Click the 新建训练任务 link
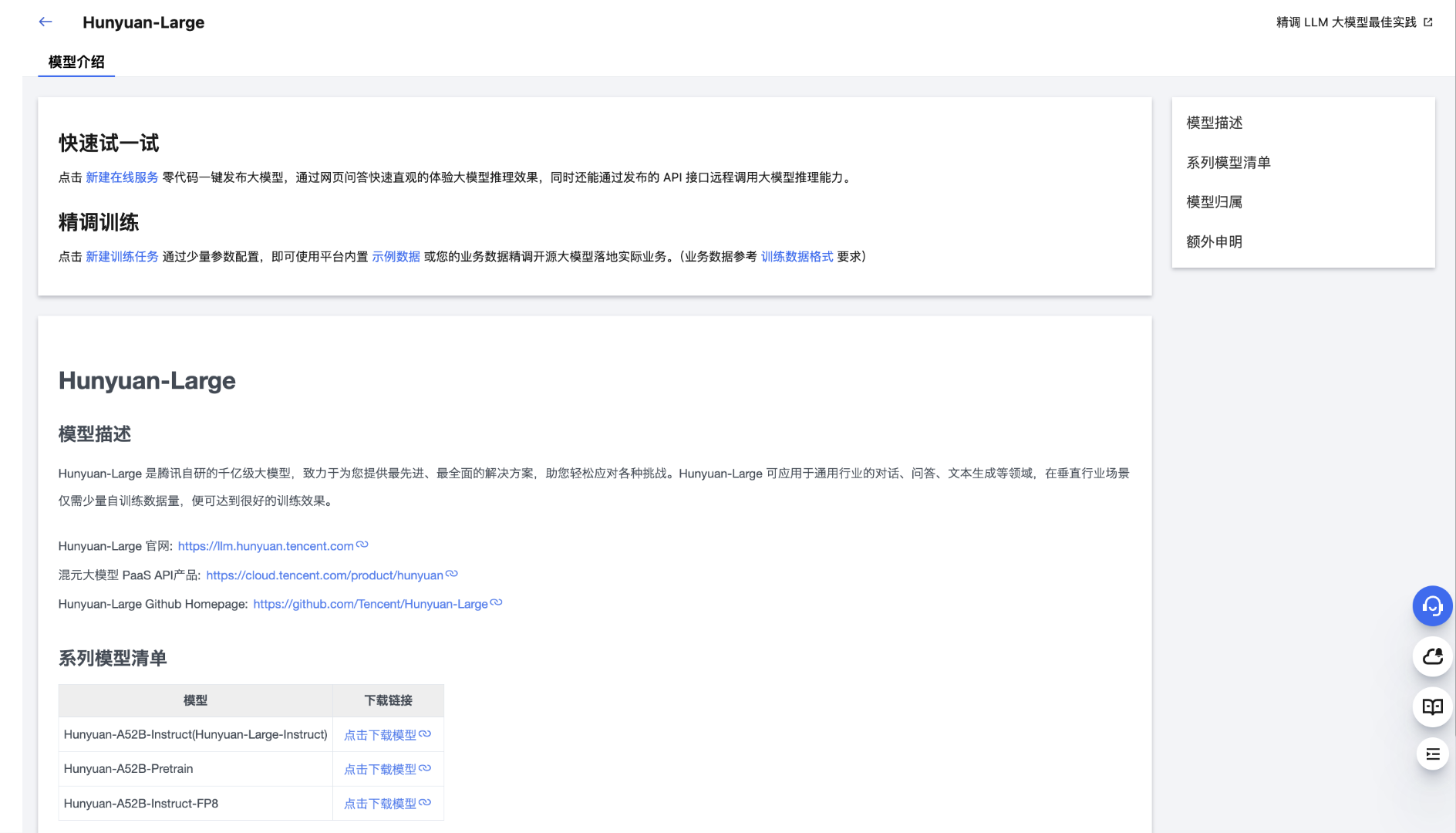1456x833 pixels. pyautogui.click(x=122, y=257)
